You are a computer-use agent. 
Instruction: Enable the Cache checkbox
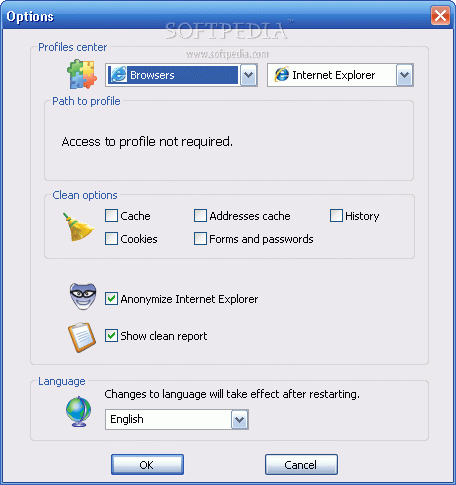(111, 216)
